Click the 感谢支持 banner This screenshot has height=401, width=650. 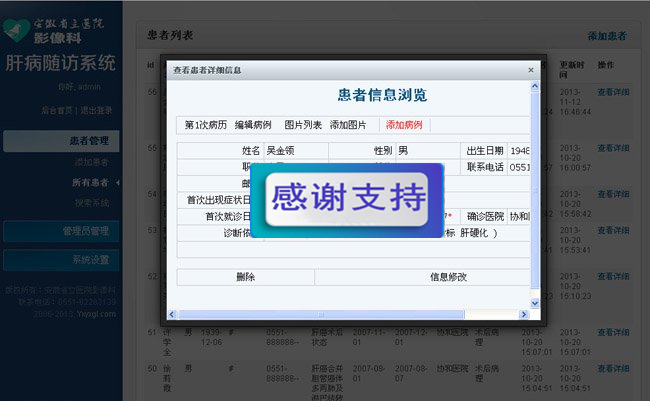pyautogui.click(x=347, y=200)
